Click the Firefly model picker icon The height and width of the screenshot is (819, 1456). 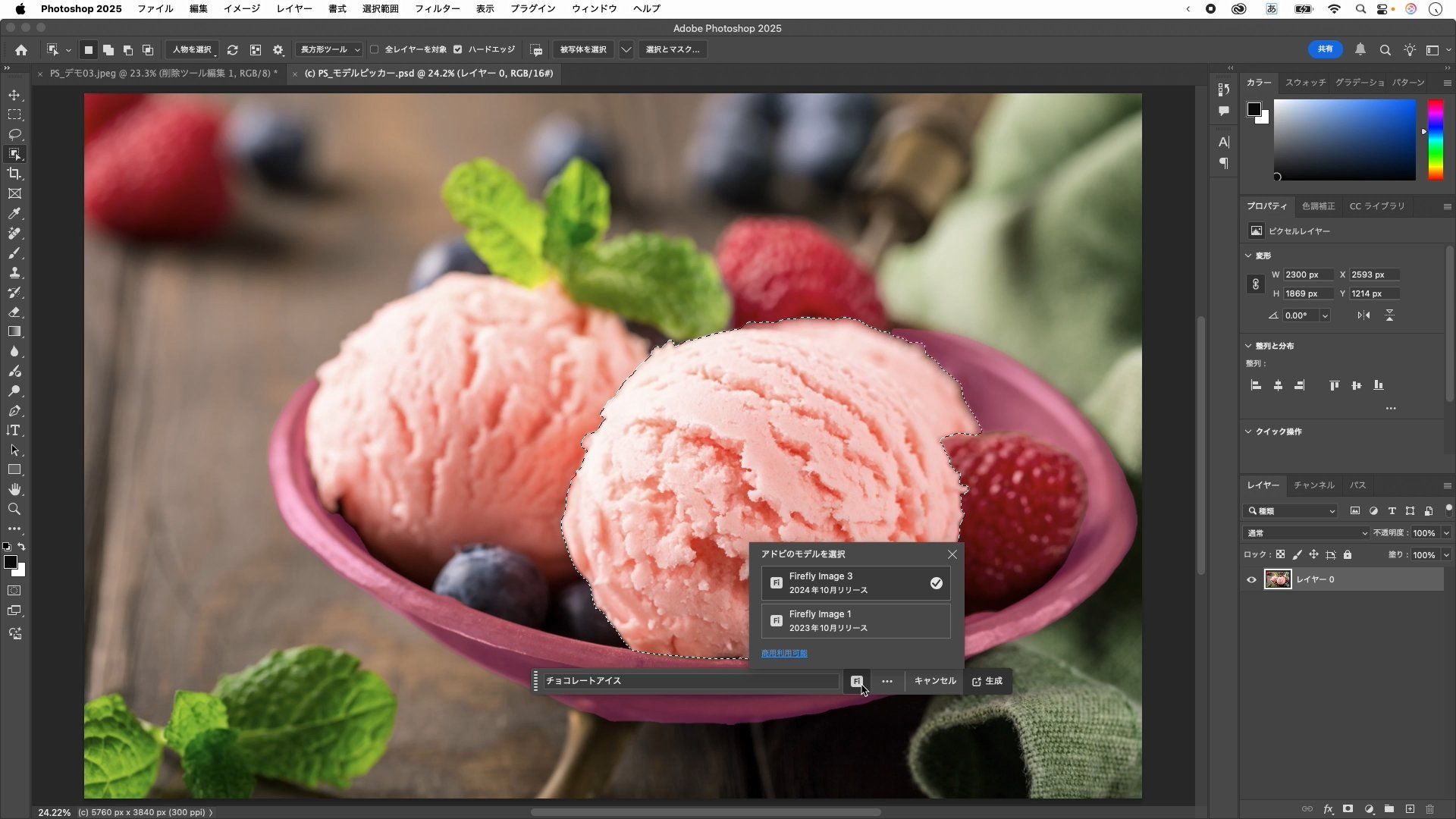[856, 681]
